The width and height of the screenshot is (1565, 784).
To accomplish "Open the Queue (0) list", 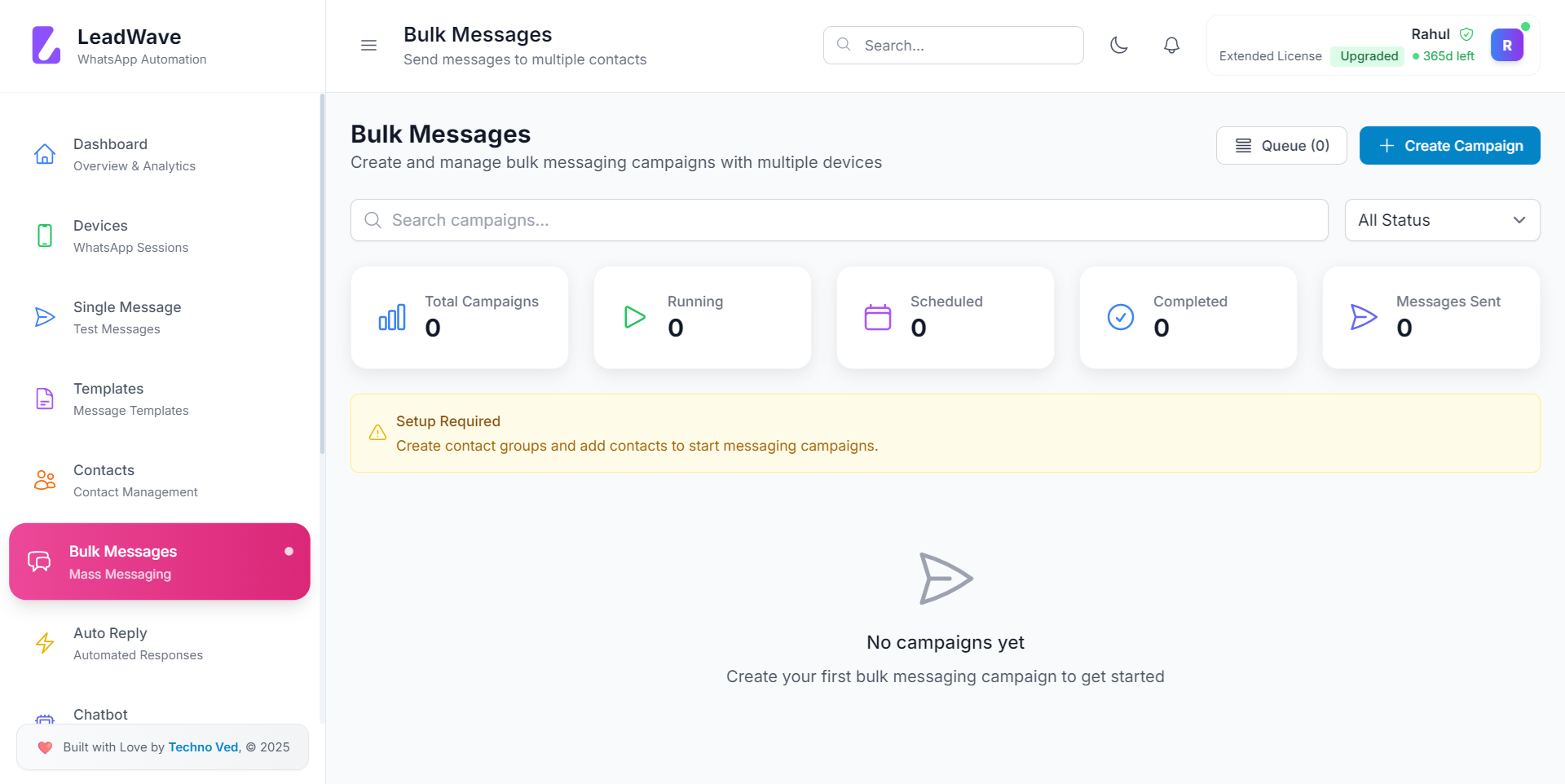I will [x=1281, y=145].
